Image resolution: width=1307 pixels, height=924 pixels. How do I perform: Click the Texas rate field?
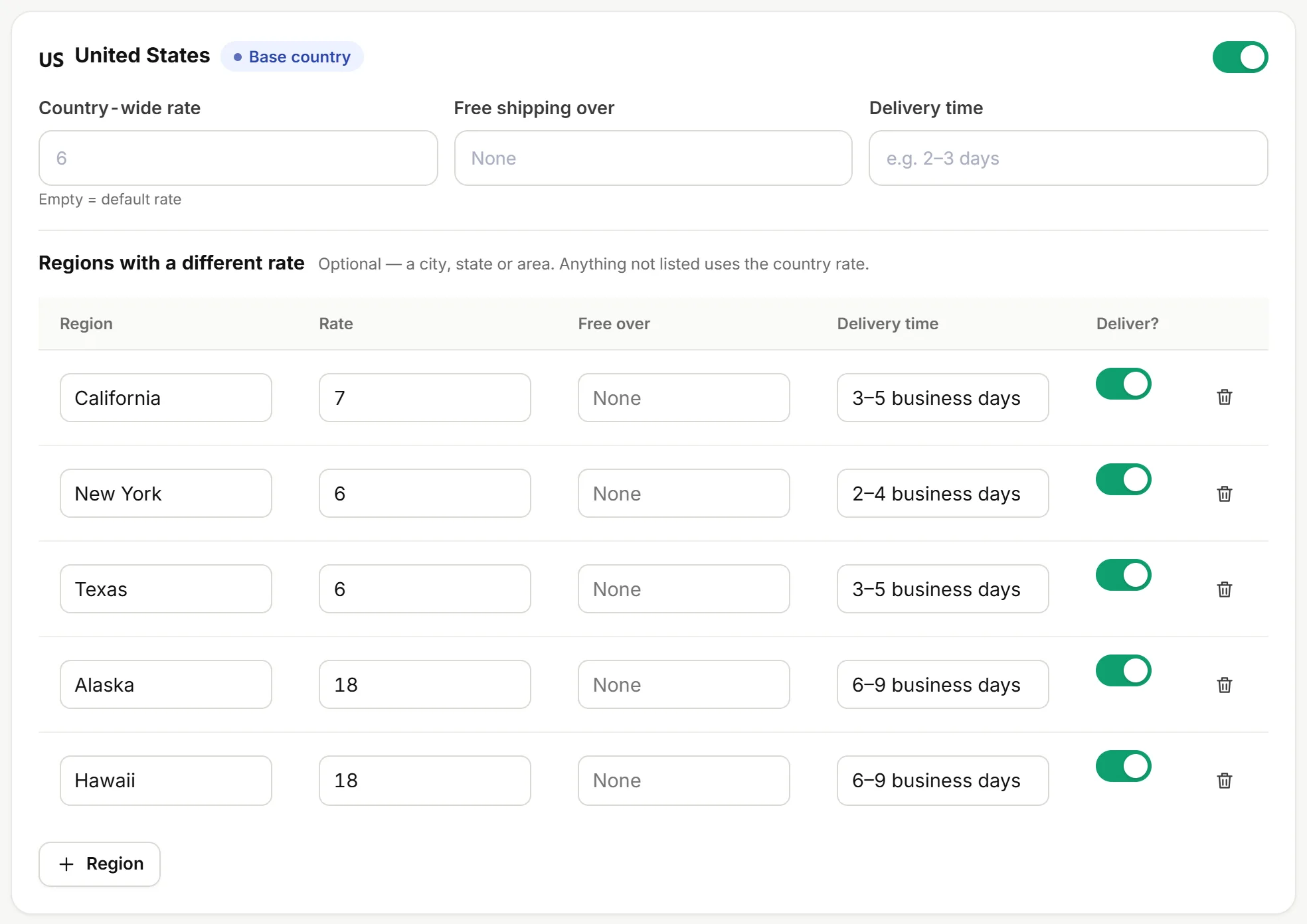tap(425, 589)
